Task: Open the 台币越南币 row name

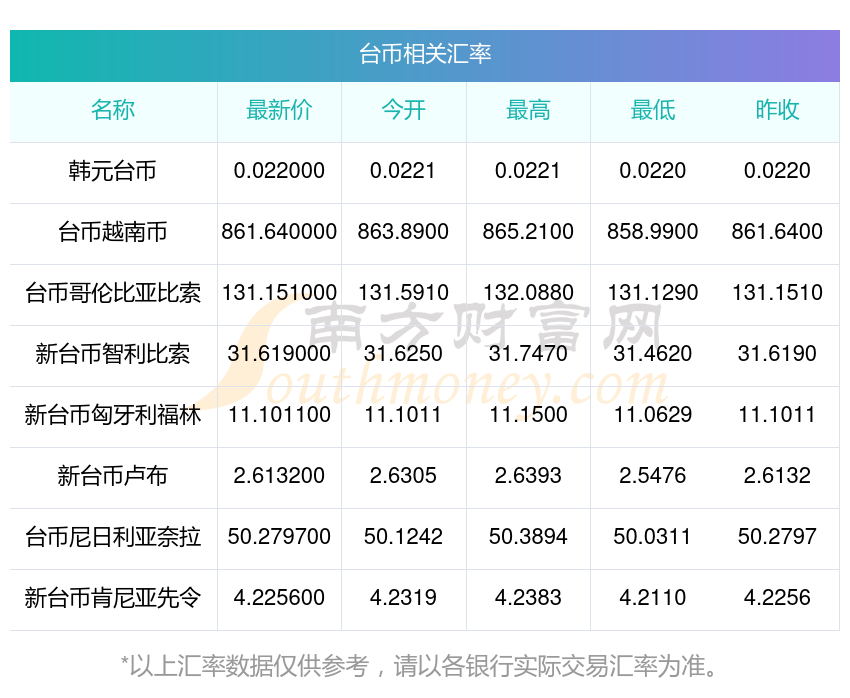Action: point(113,232)
